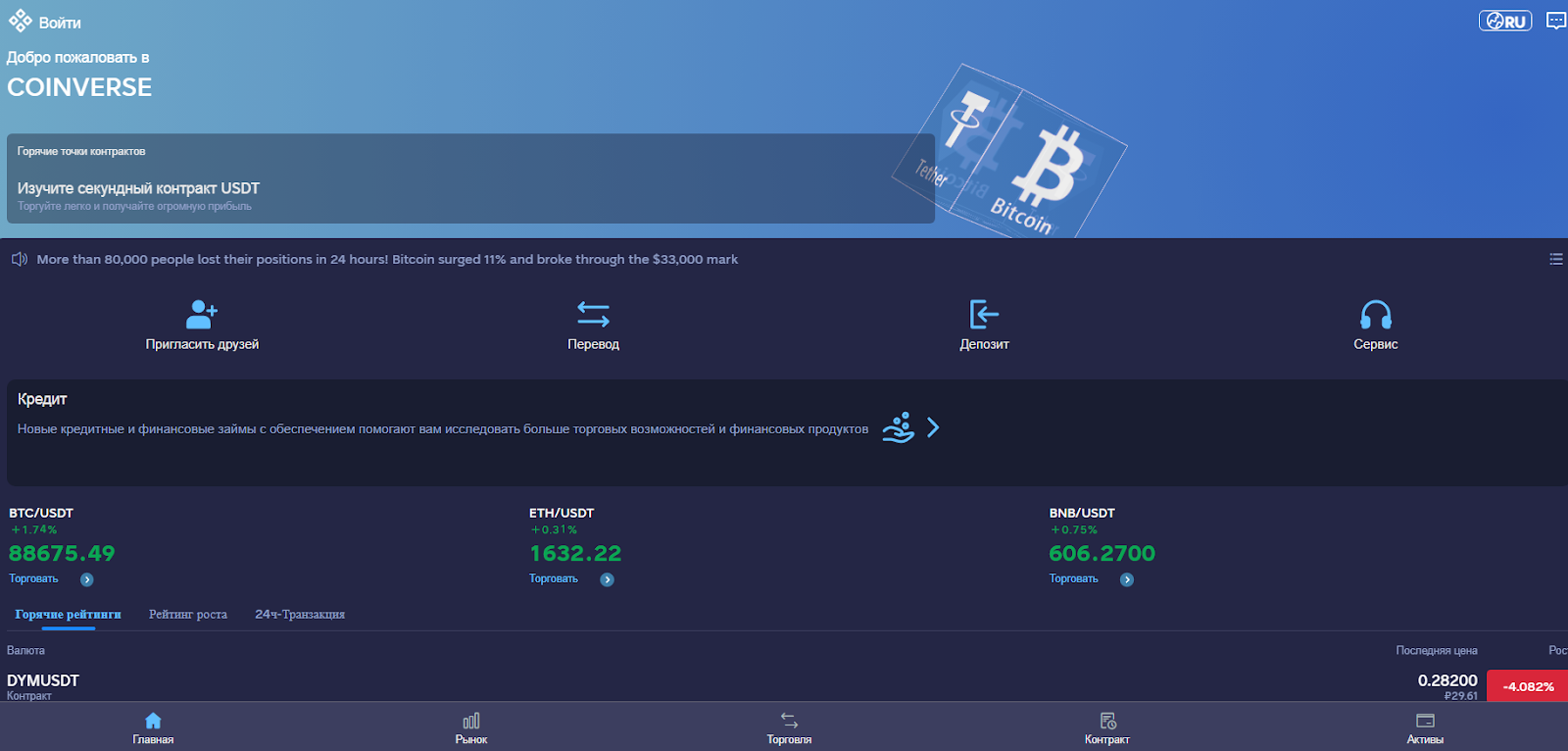Click the arrow icon next to ETH Торговать
Viewport: 1568px width, 751px height.
coord(608,579)
